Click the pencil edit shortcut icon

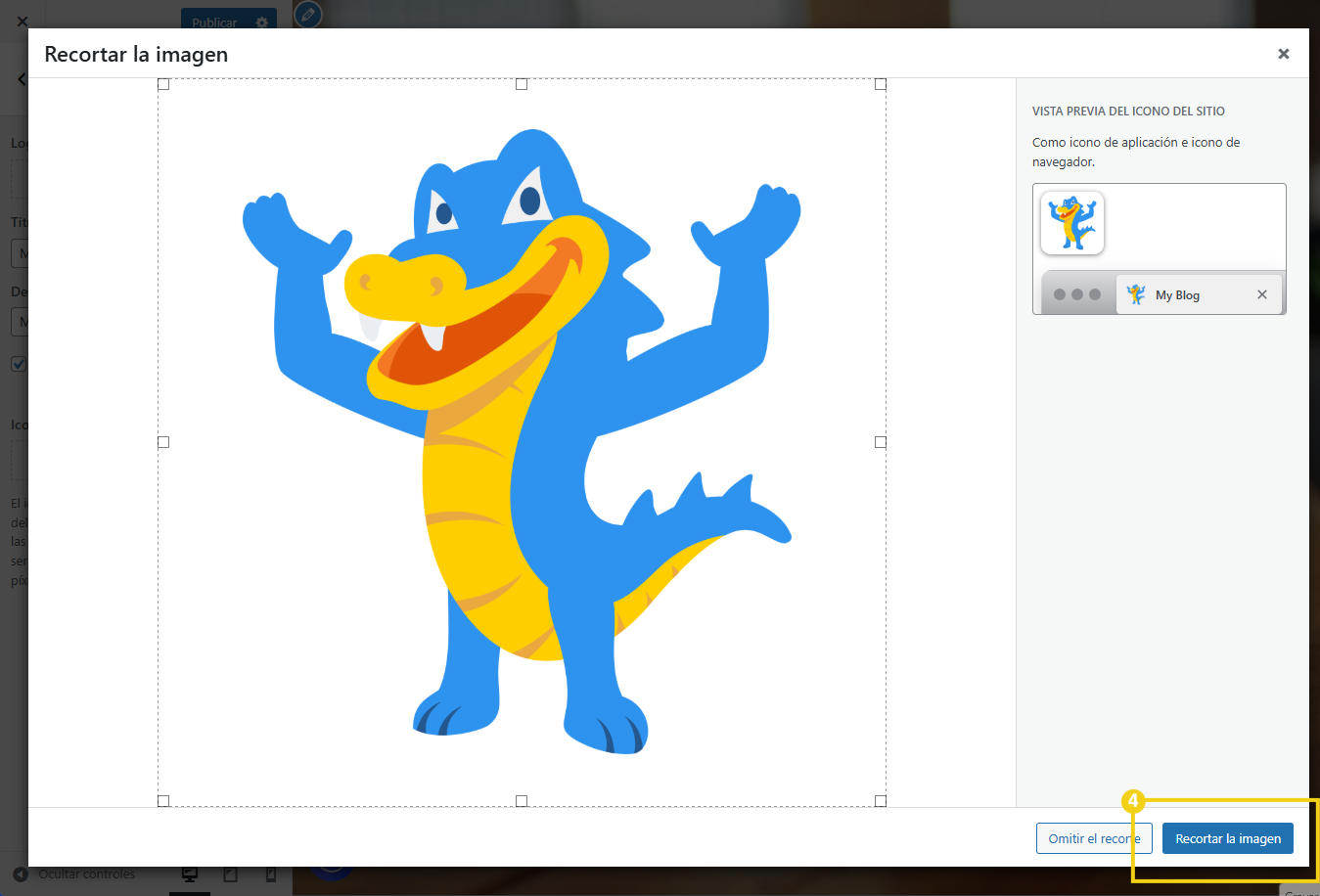point(307,15)
